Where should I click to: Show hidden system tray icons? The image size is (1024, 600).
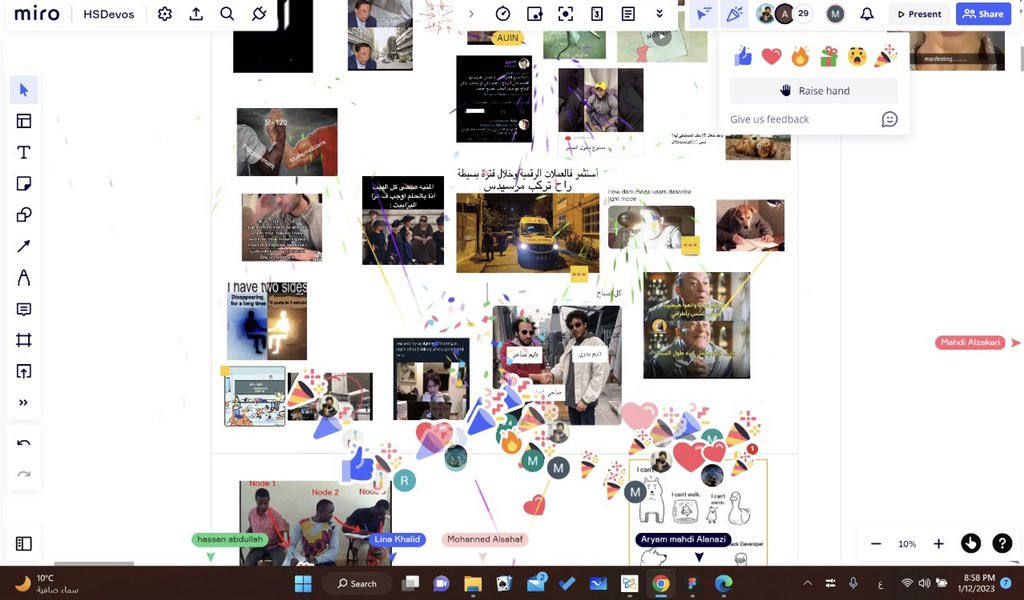[x=808, y=583]
